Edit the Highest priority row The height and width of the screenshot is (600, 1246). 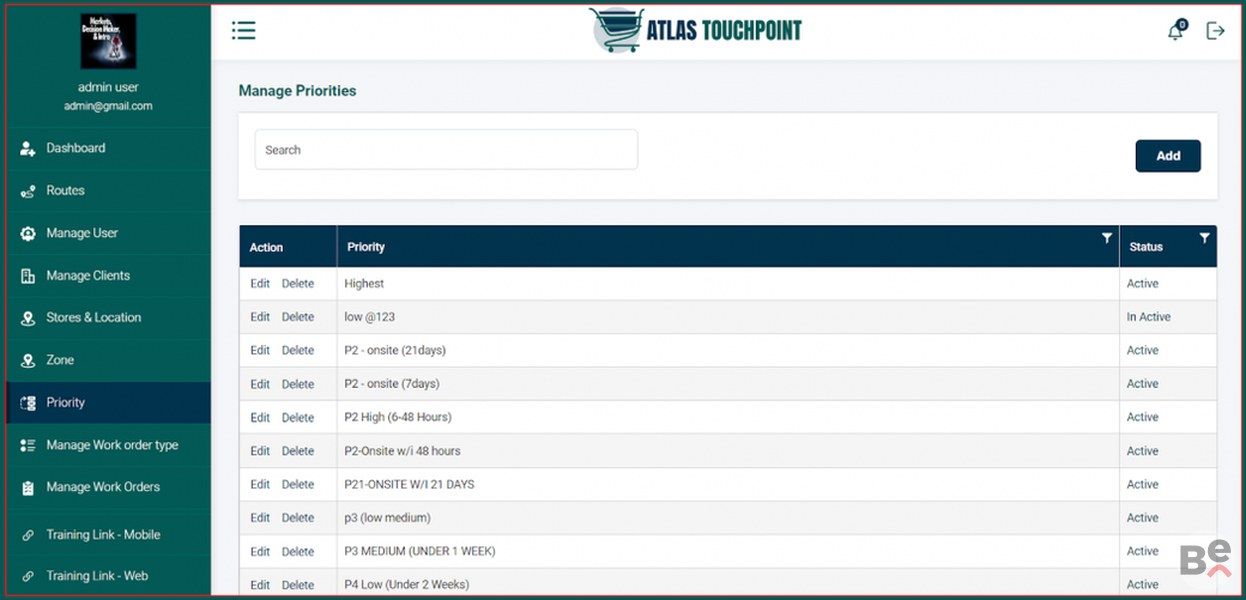coord(260,284)
